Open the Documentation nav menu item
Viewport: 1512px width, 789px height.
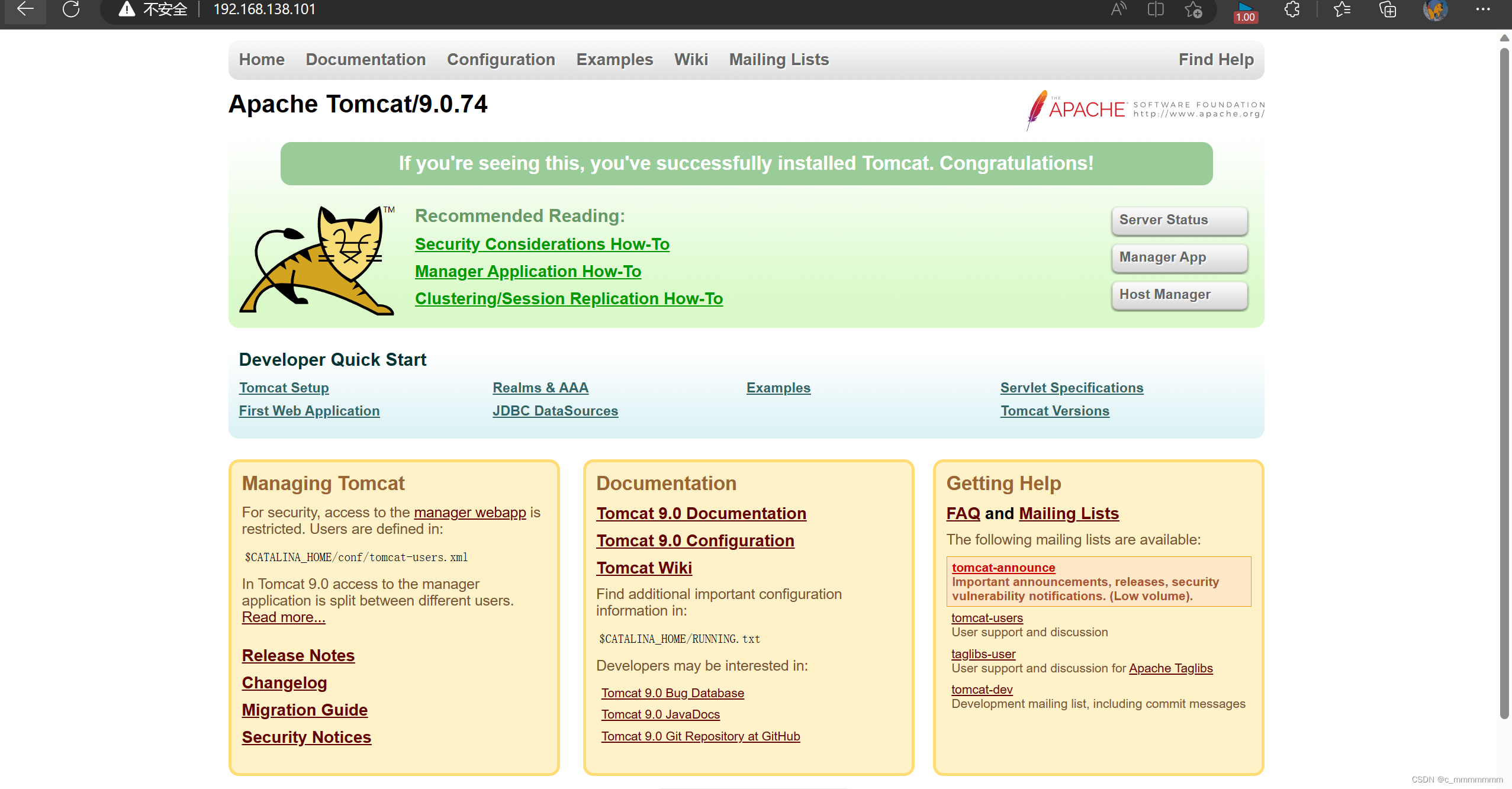click(365, 60)
